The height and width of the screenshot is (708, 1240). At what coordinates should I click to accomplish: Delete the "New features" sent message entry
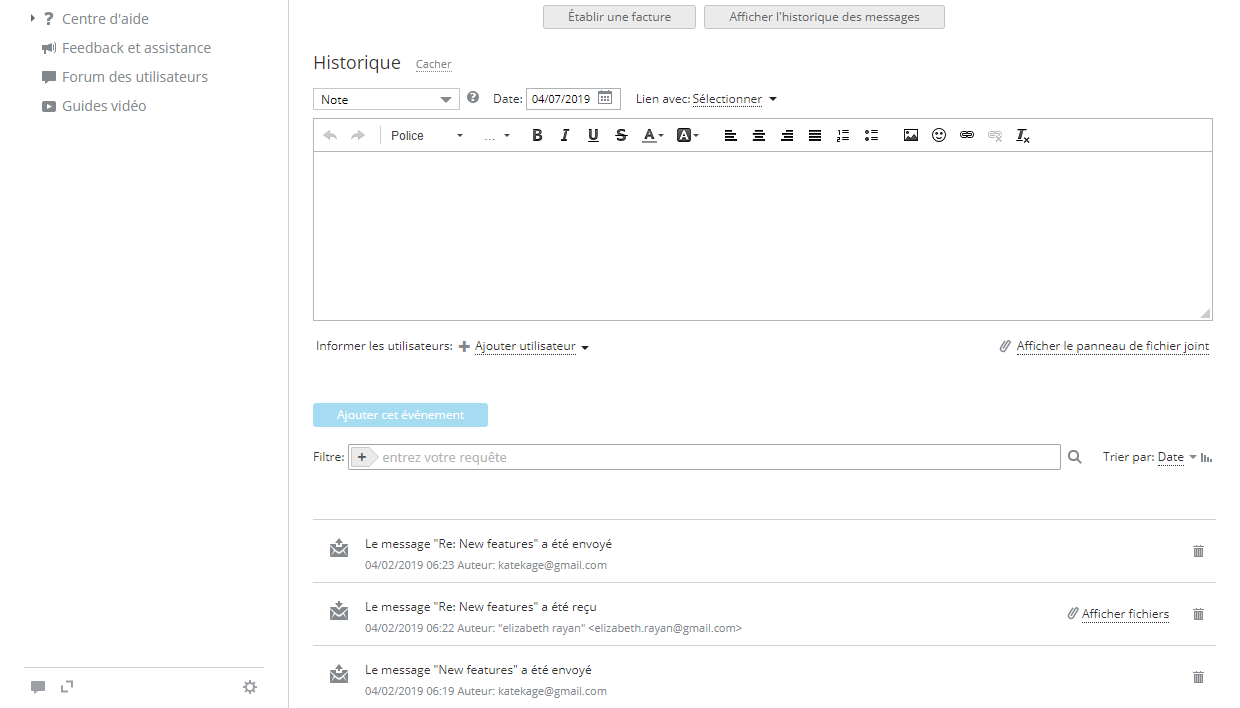pos(1198,677)
